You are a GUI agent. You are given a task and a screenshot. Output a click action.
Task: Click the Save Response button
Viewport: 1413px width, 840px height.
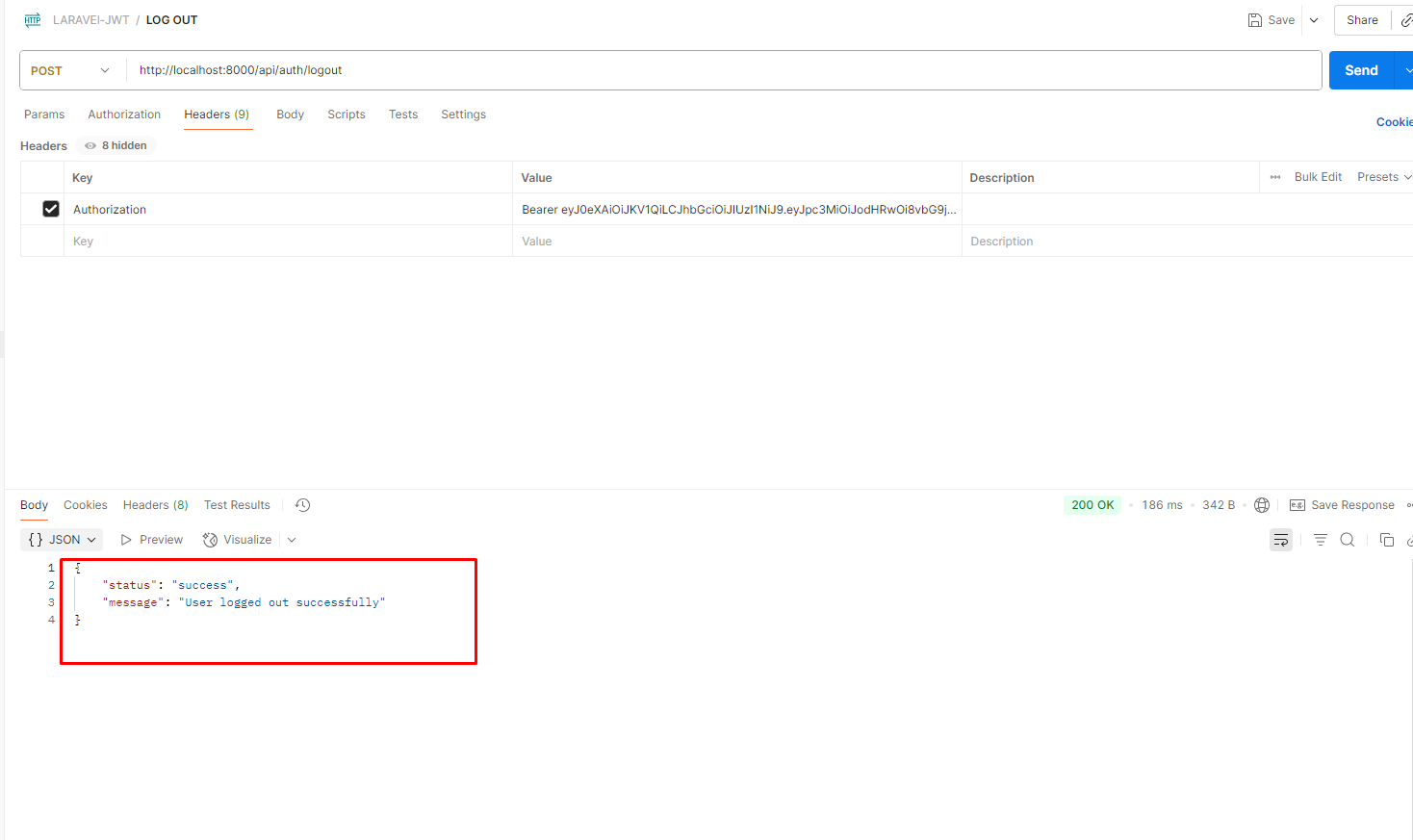pos(1342,505)
